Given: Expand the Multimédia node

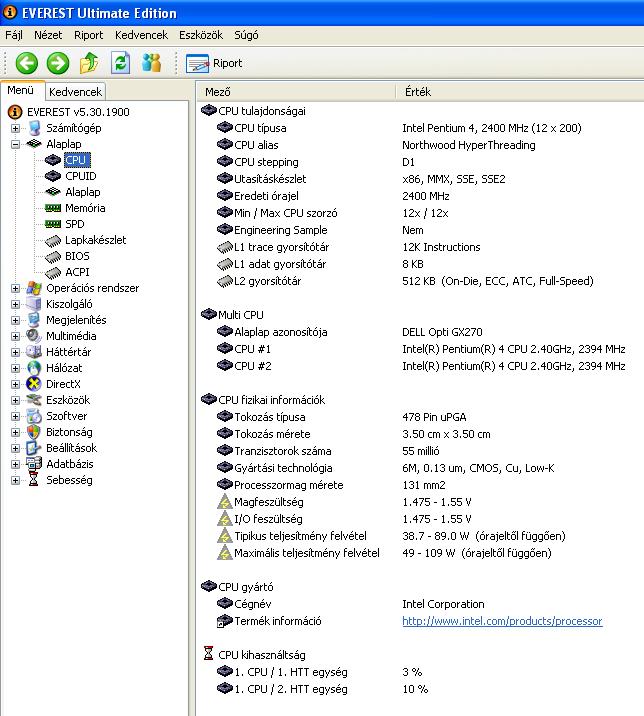Looking at the screenshot, I should 16,336.
